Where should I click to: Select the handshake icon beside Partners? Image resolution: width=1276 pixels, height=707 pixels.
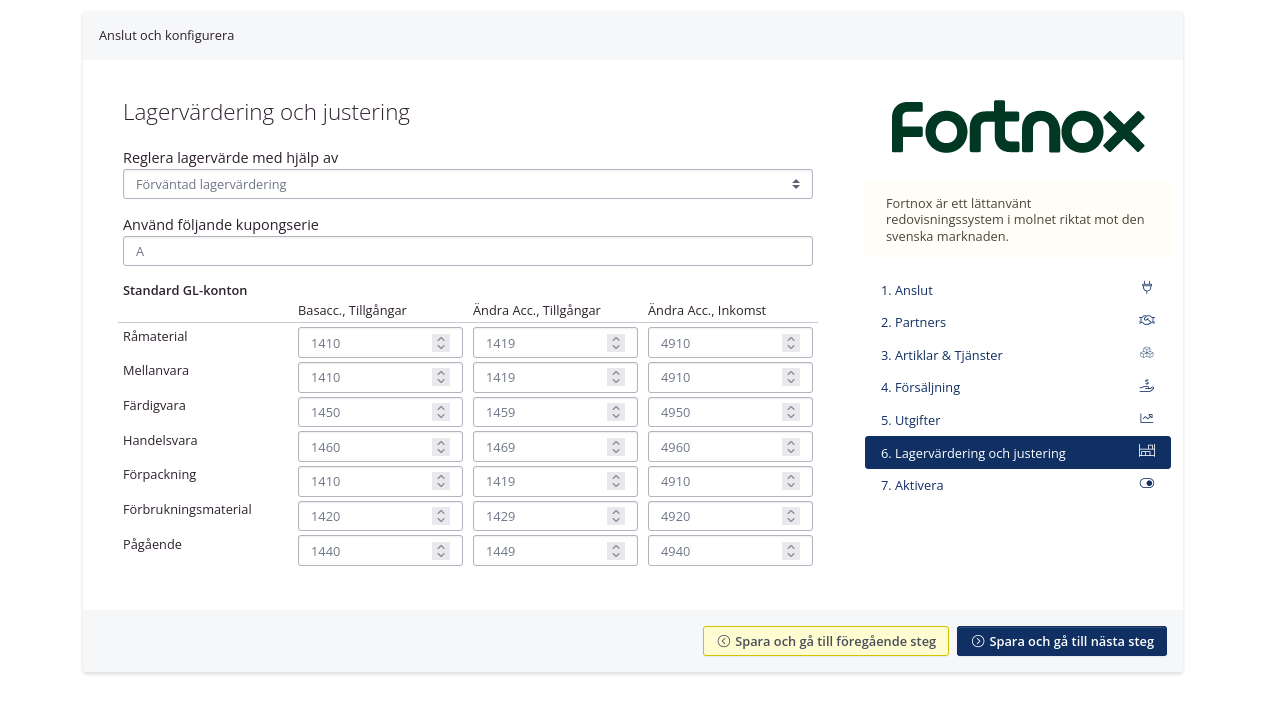1146,319
